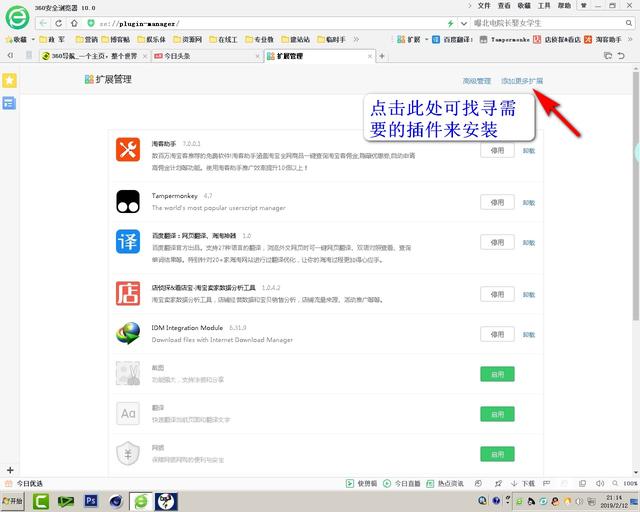Open the 工具 menu
Screen dimensions: 640x512
point(544,6)
